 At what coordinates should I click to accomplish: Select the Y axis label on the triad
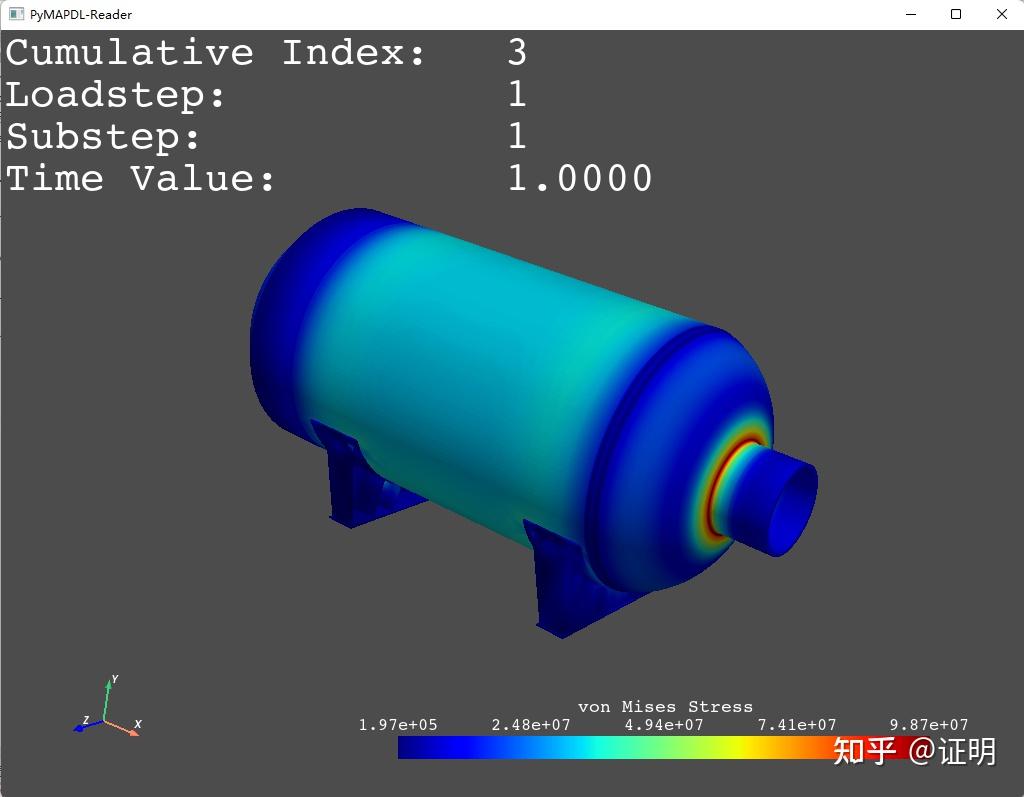[x=115, y=679]
